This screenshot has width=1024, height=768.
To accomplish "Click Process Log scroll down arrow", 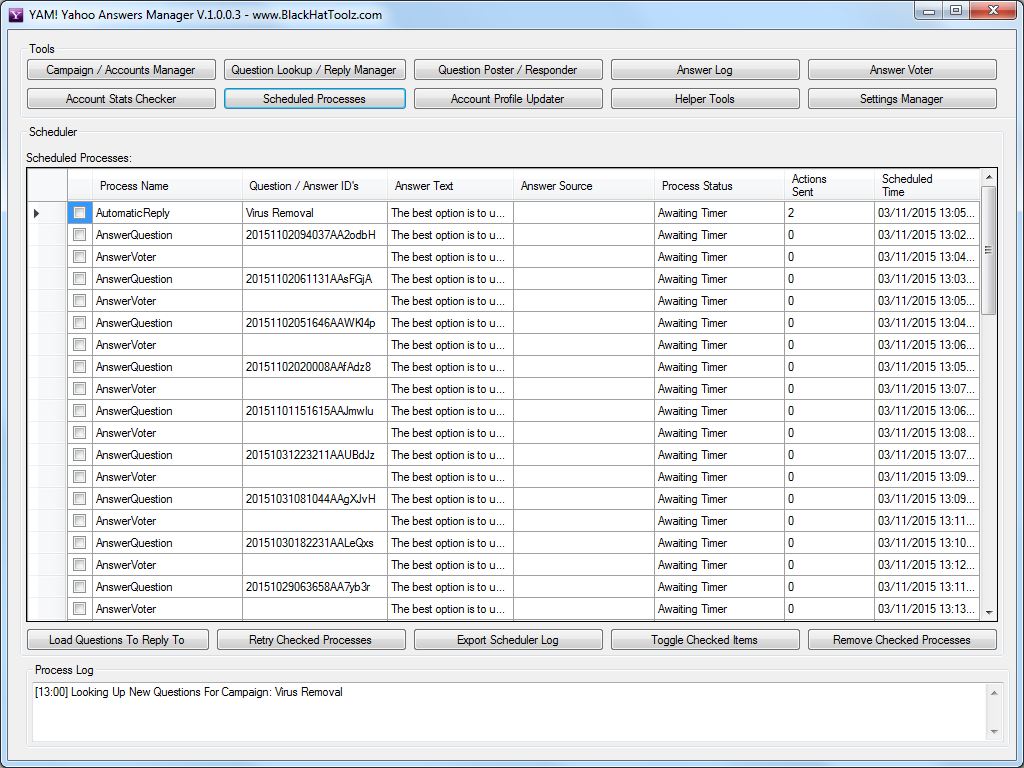I will point(994,732).
